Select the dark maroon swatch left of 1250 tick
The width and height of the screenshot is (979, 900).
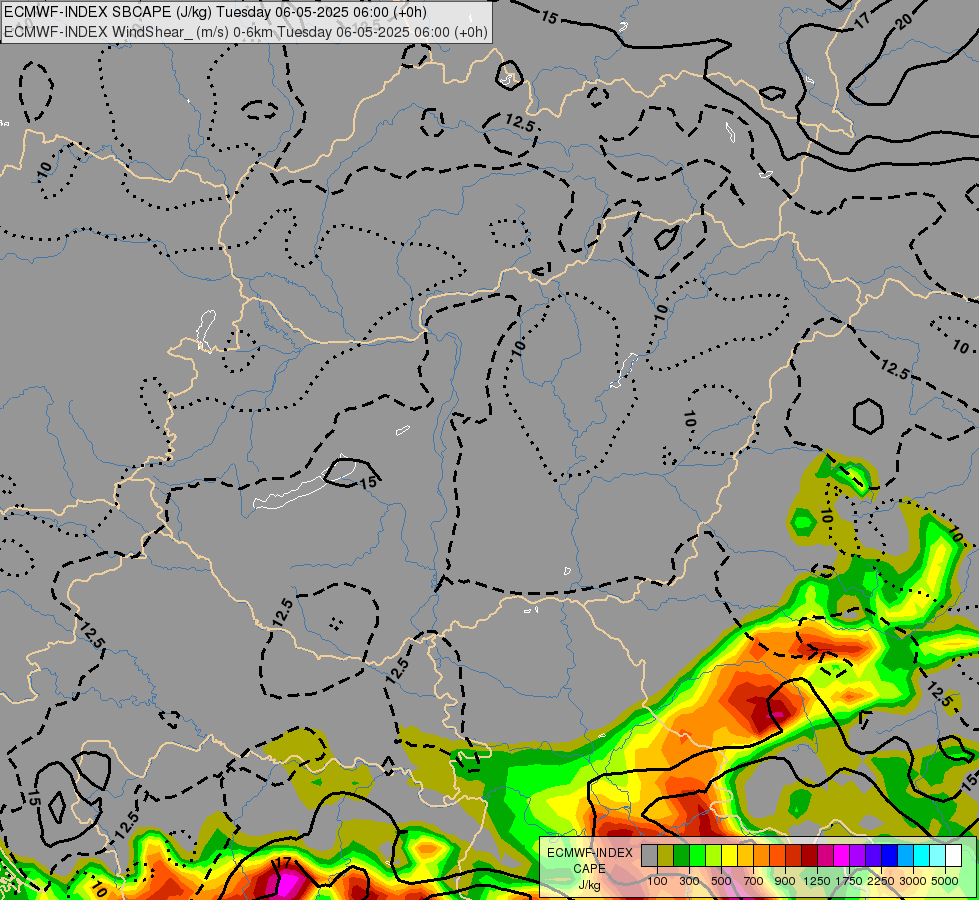click(810, 856)
